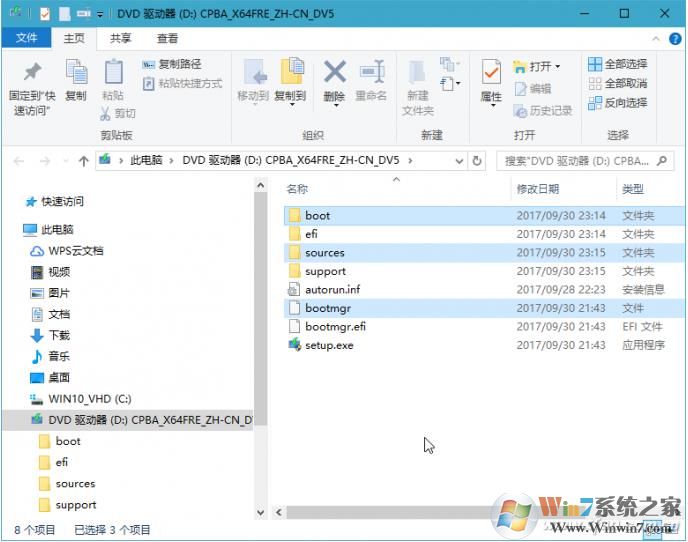Click navigation pane scroll up arrow
Viewport: 688px width, 542px height.
coord(260,185)
